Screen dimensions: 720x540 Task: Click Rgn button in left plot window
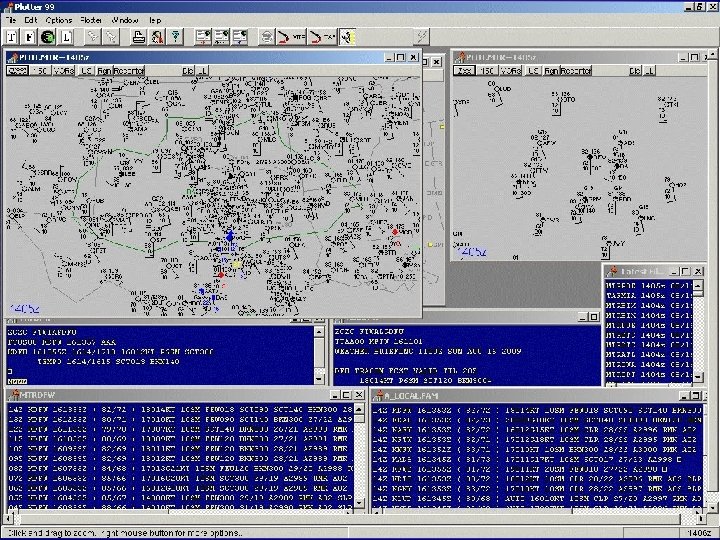pos(104,71)
